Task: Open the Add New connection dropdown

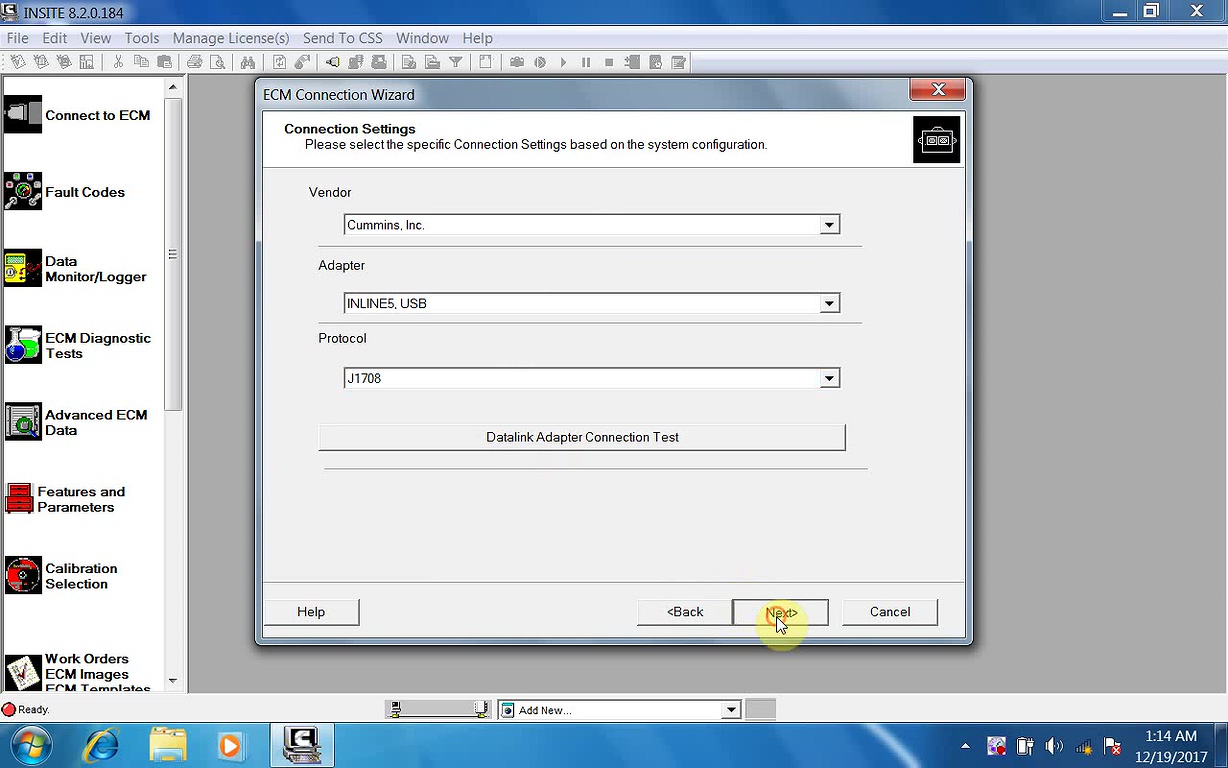Action: (731, 710)
